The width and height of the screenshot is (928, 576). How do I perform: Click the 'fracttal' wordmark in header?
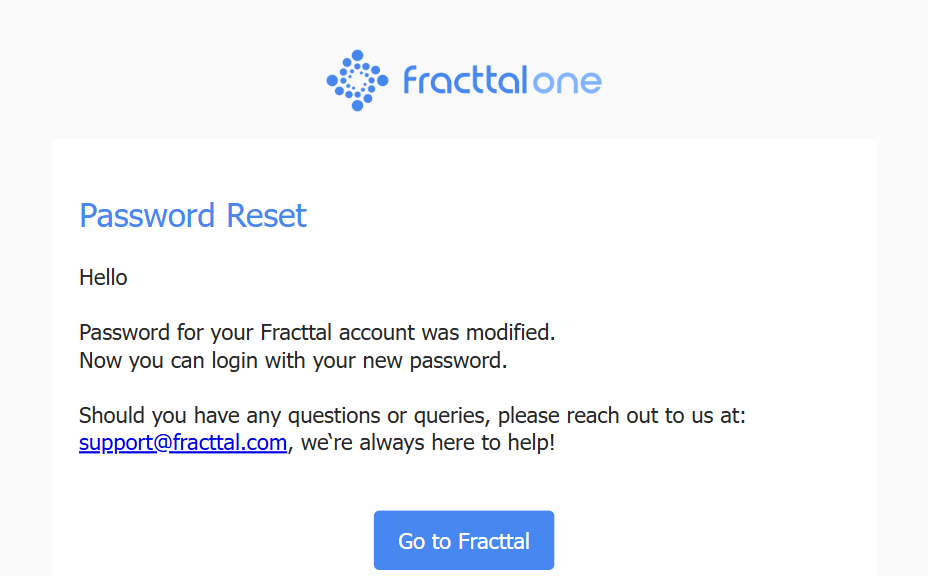pos(465,81)
